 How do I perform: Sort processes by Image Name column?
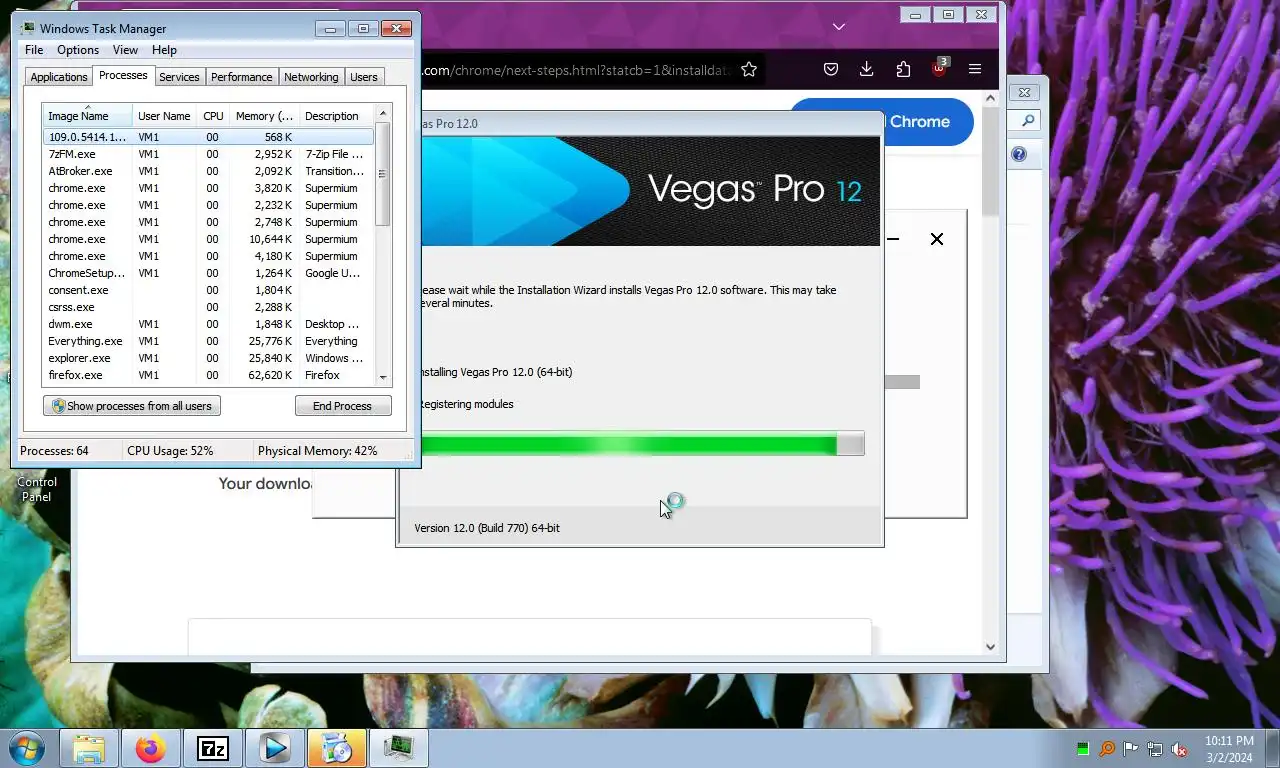coord(87,116)
